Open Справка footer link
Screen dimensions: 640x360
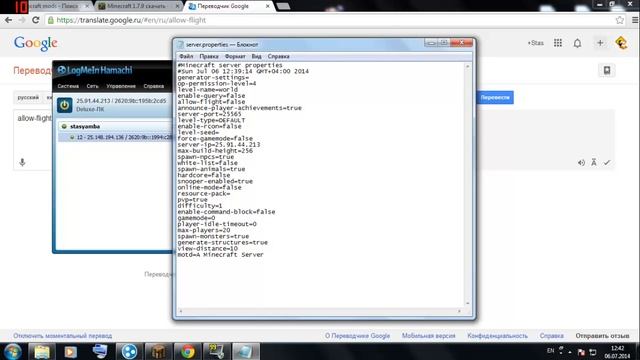point(551,336)
